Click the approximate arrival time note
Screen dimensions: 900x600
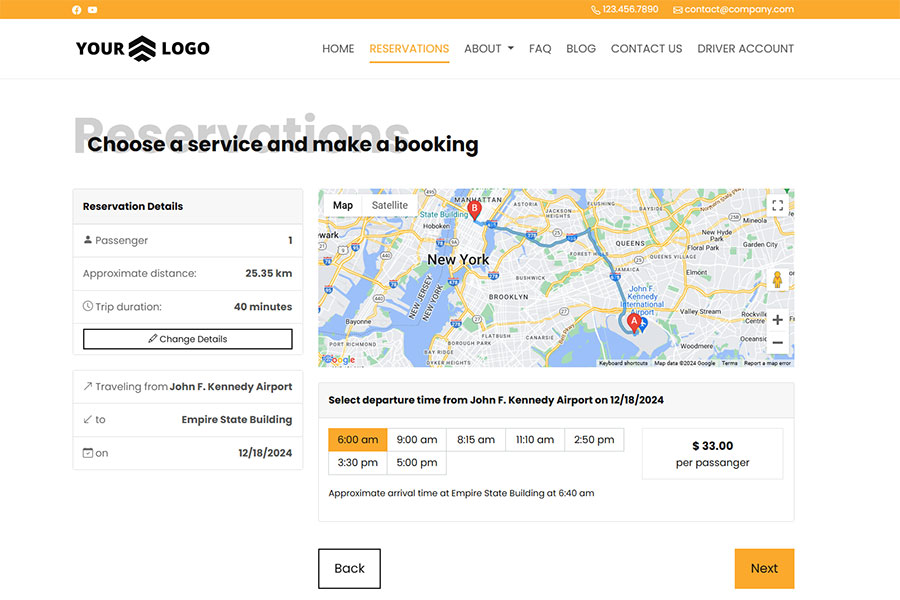tap(461, 493)
